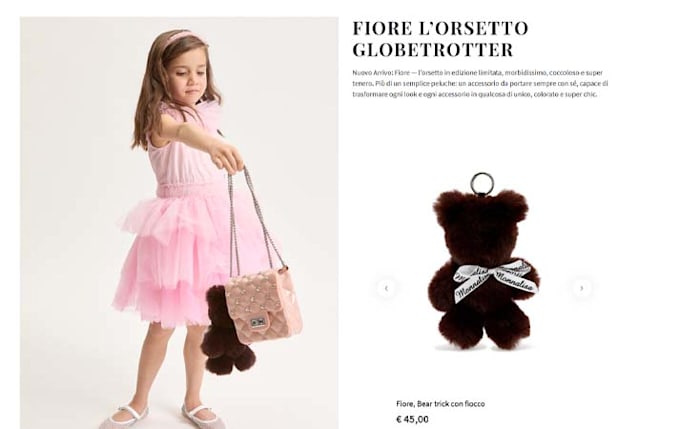Open the brown teddy bear product image
The image size is (680, 429).
point(484,262)
